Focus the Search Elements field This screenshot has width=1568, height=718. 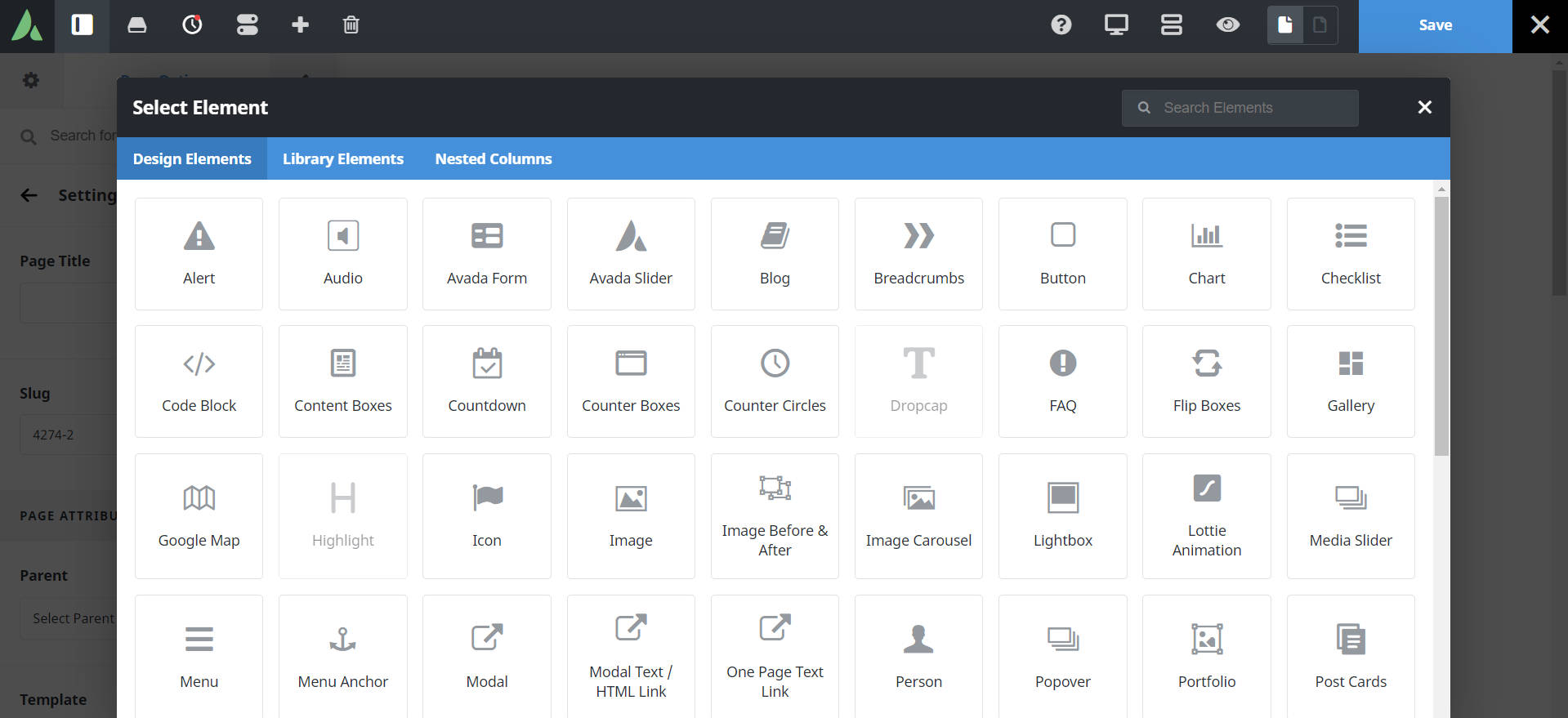click(1240, 108)
